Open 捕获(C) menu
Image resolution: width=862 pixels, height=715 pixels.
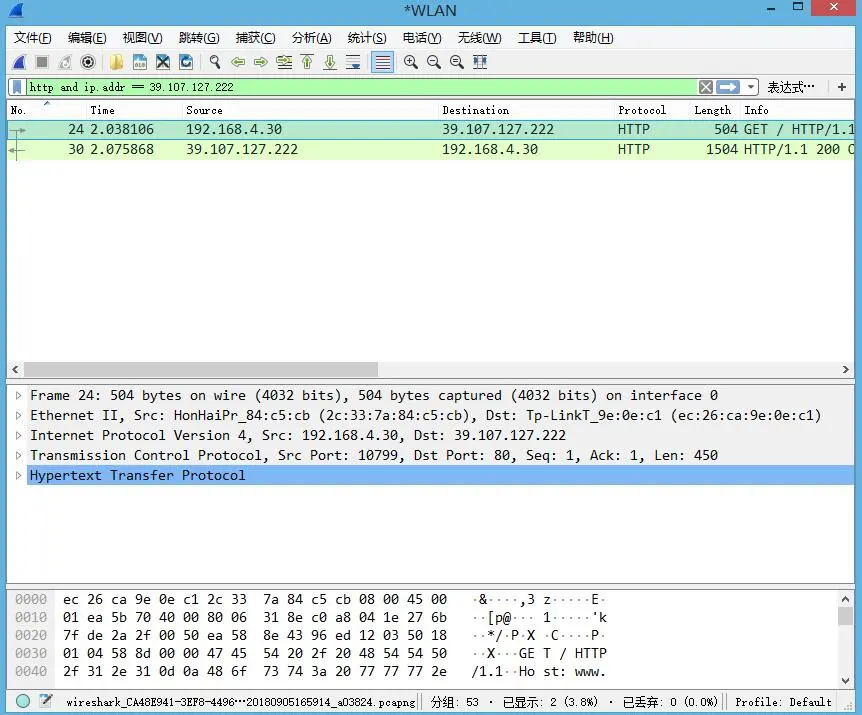[255, 38]
